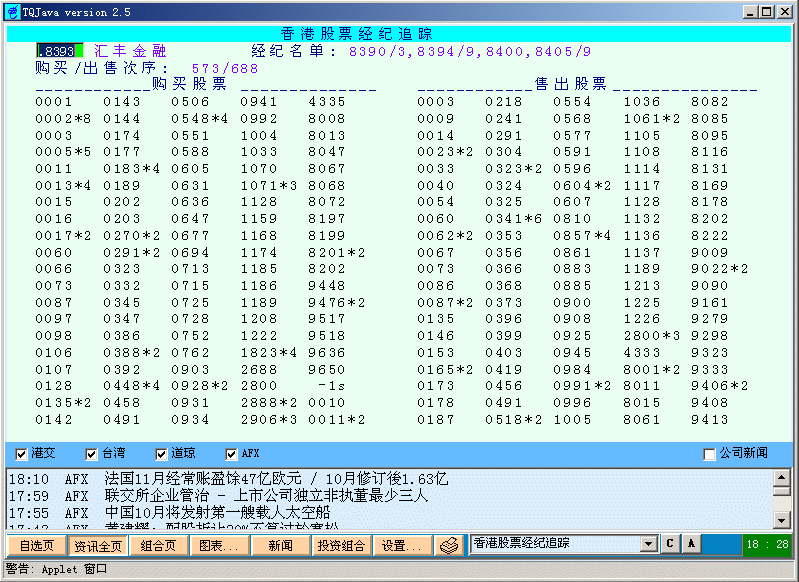Open the 自选页 tab
Viewport: 799px width, 582px height.
(37, 546)
